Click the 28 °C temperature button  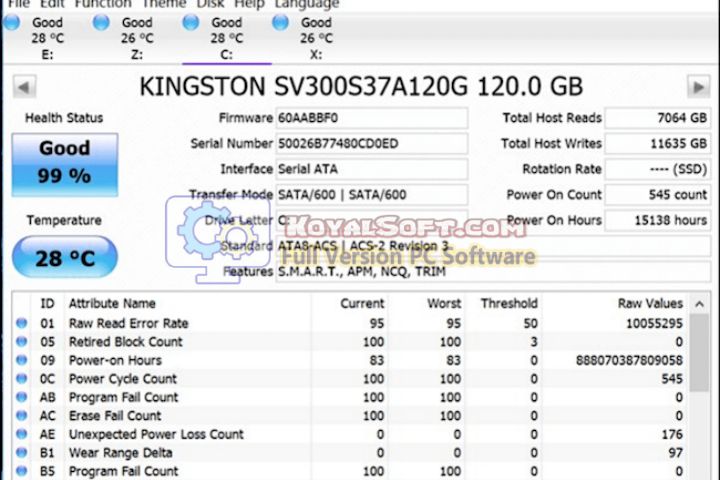coord(65,257)
